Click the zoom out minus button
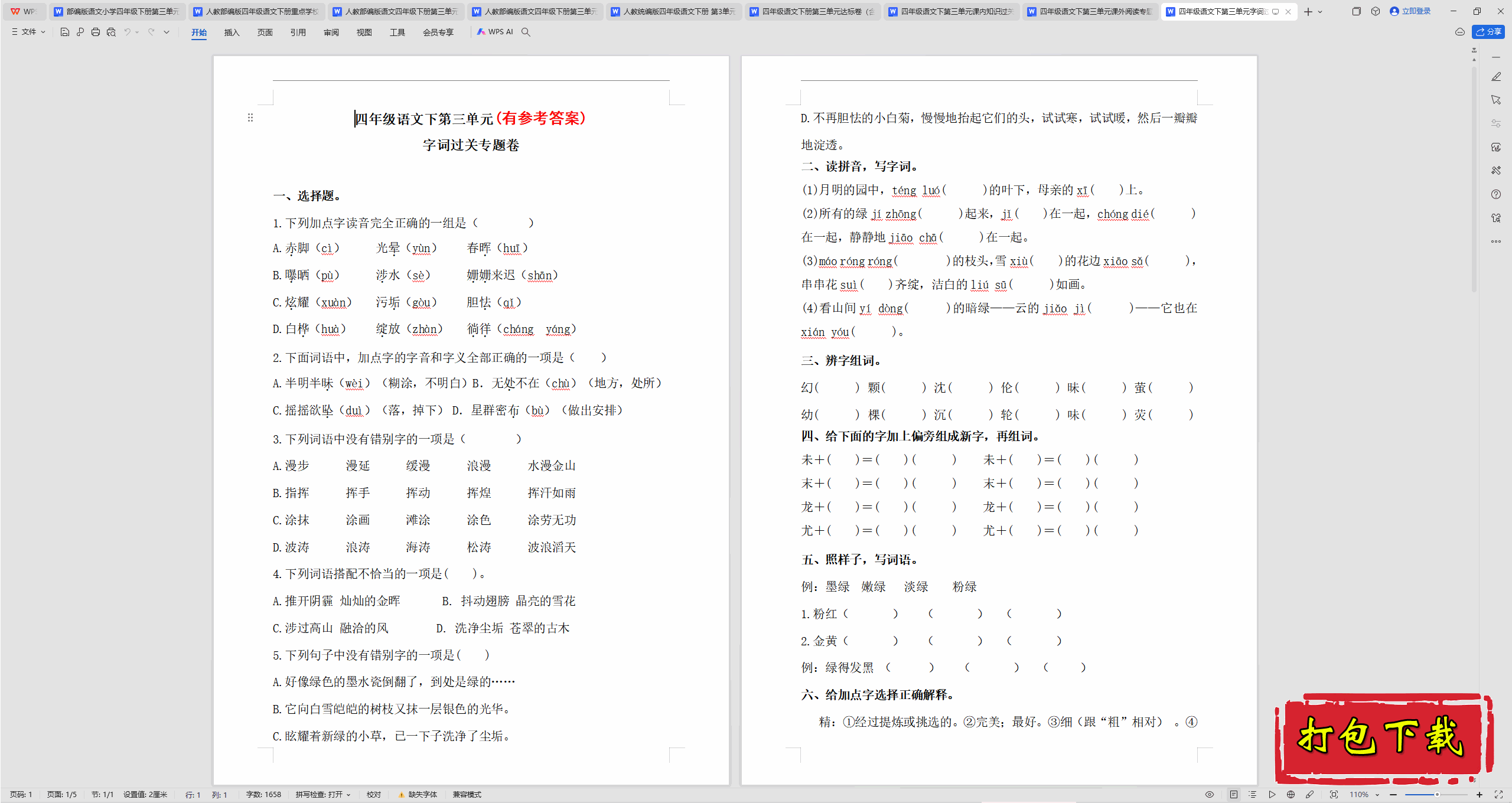 click(1393, 795)
